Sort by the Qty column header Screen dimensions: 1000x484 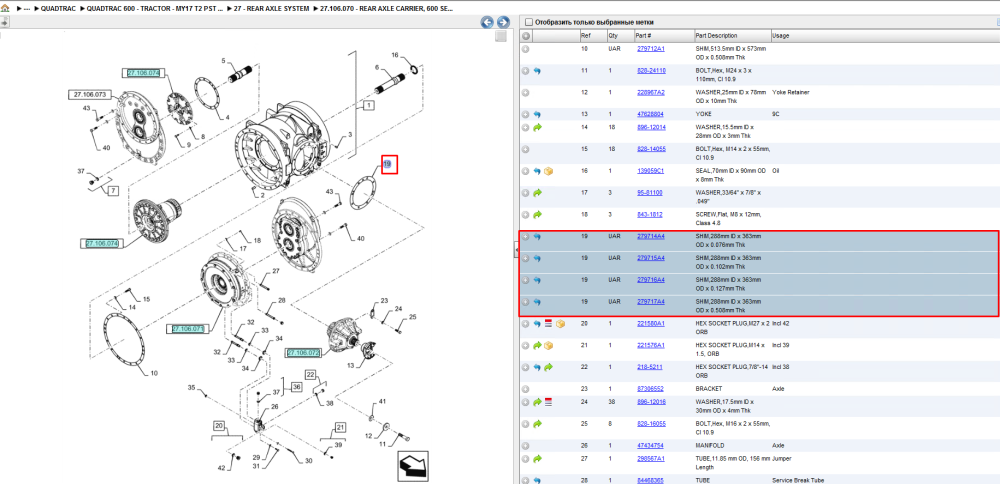point(621,36)
